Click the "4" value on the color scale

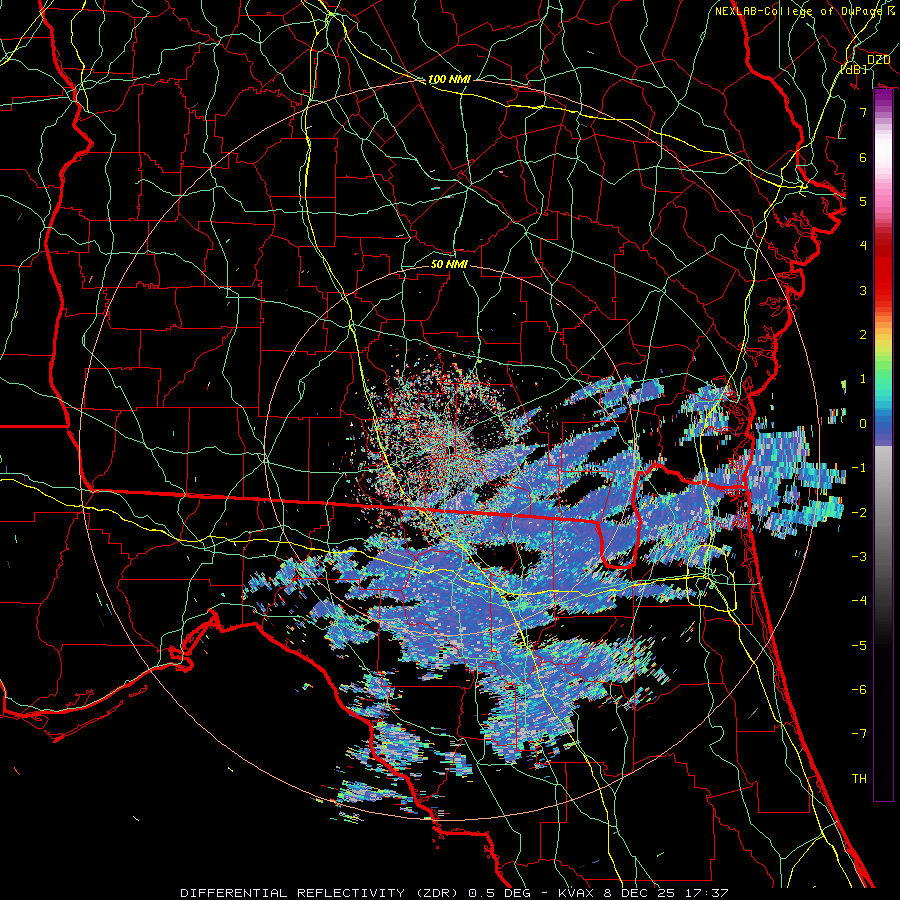coord(863,246)
